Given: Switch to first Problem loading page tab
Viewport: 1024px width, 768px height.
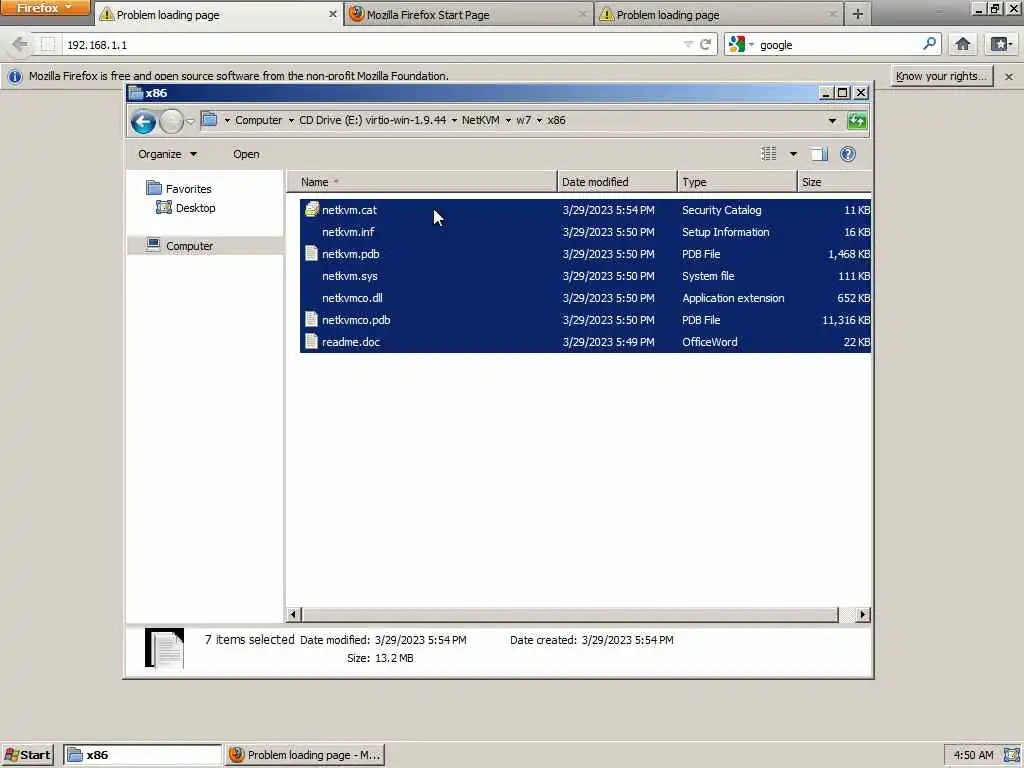Looking at the screenshot, I should coord(219,14).
